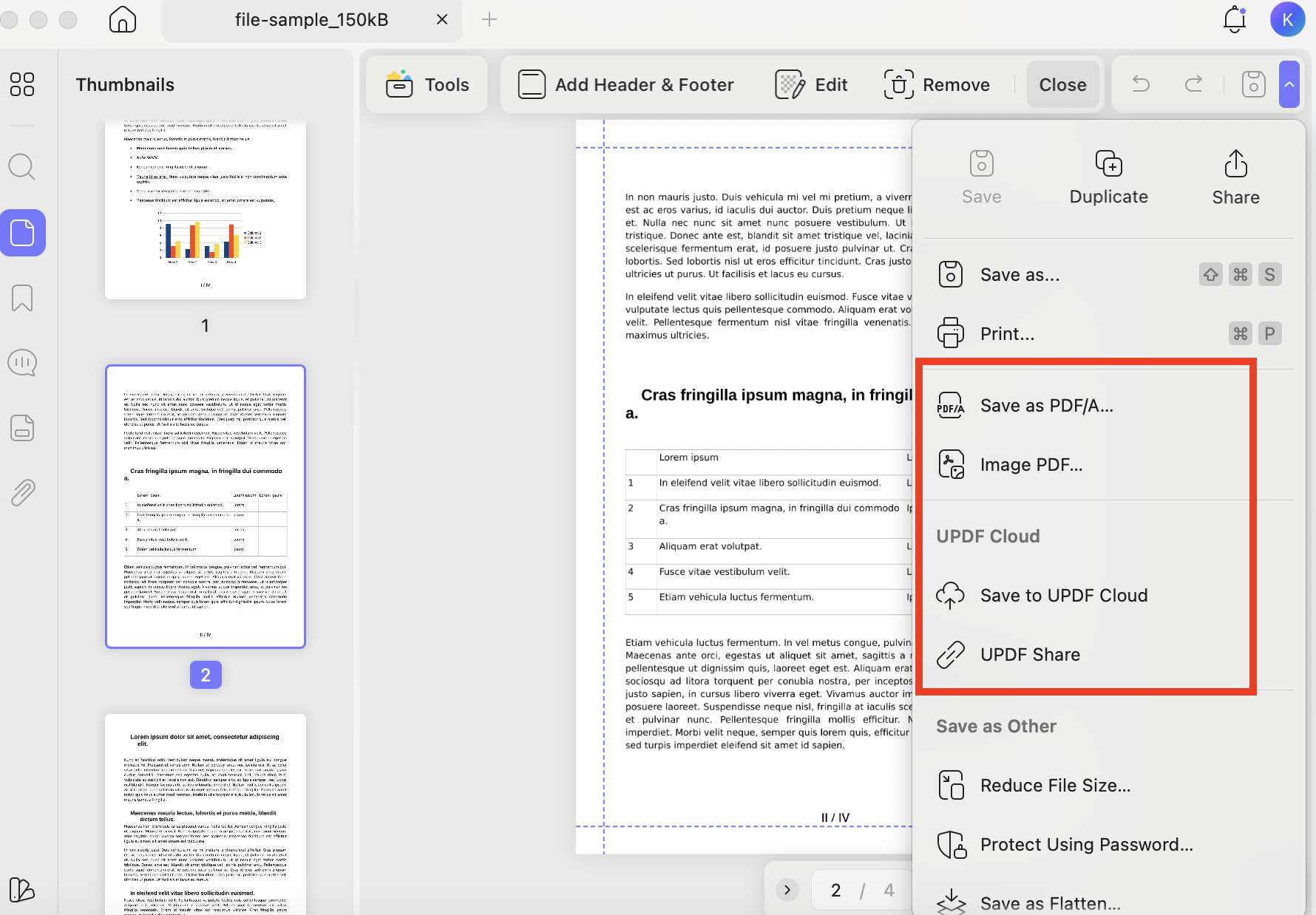Click the Close button in toolbar
The image size is (1316, 915).
1062,84
